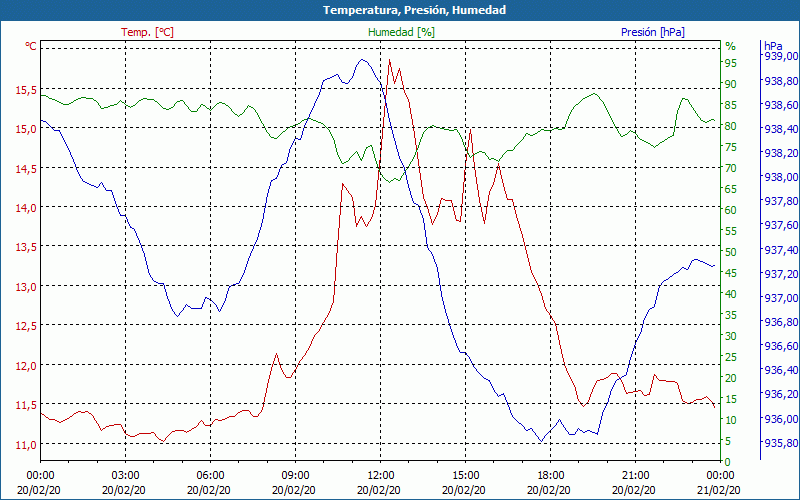Click the 936,20 pressure axis value
Image resolution: width=800 pixels, height=500 pixels.
(x=781, y=395)
